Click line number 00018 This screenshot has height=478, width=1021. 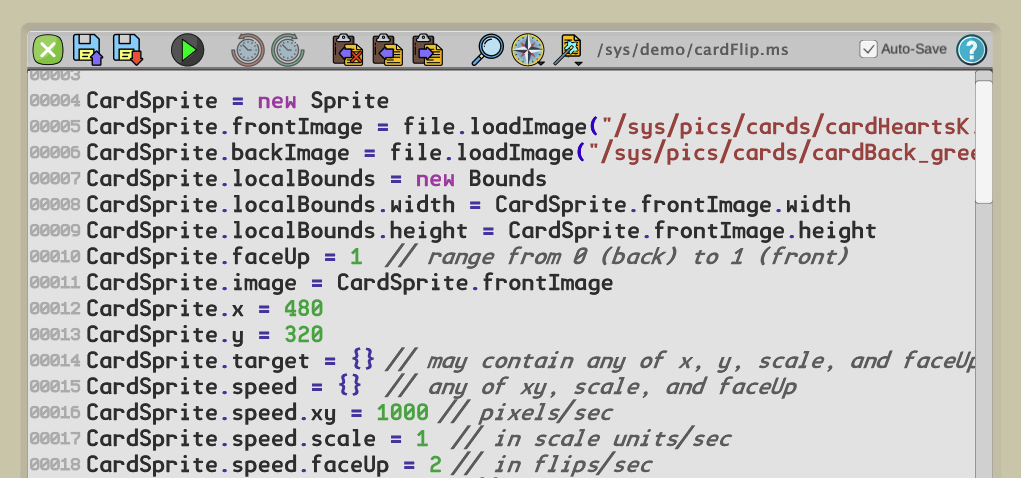point(55,465)
